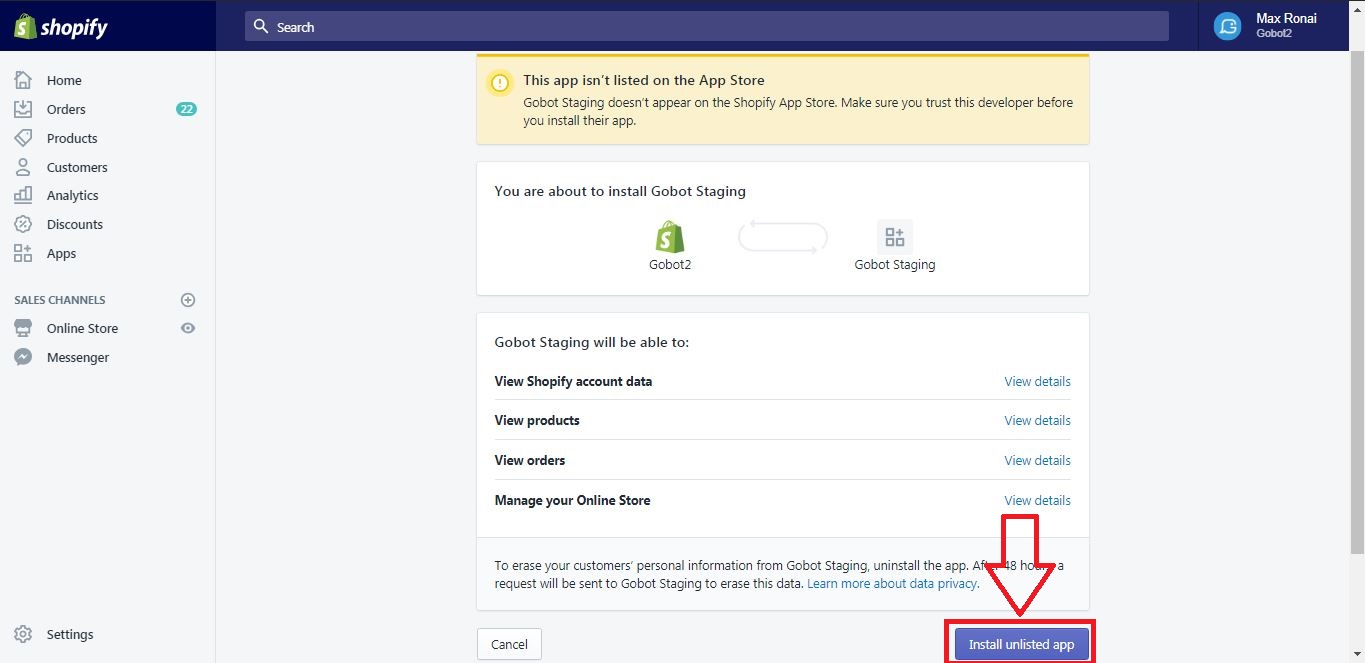Click the Gobot2 label under the bag icon
The height and width of the screenshot is (663, 1365).
670,265
